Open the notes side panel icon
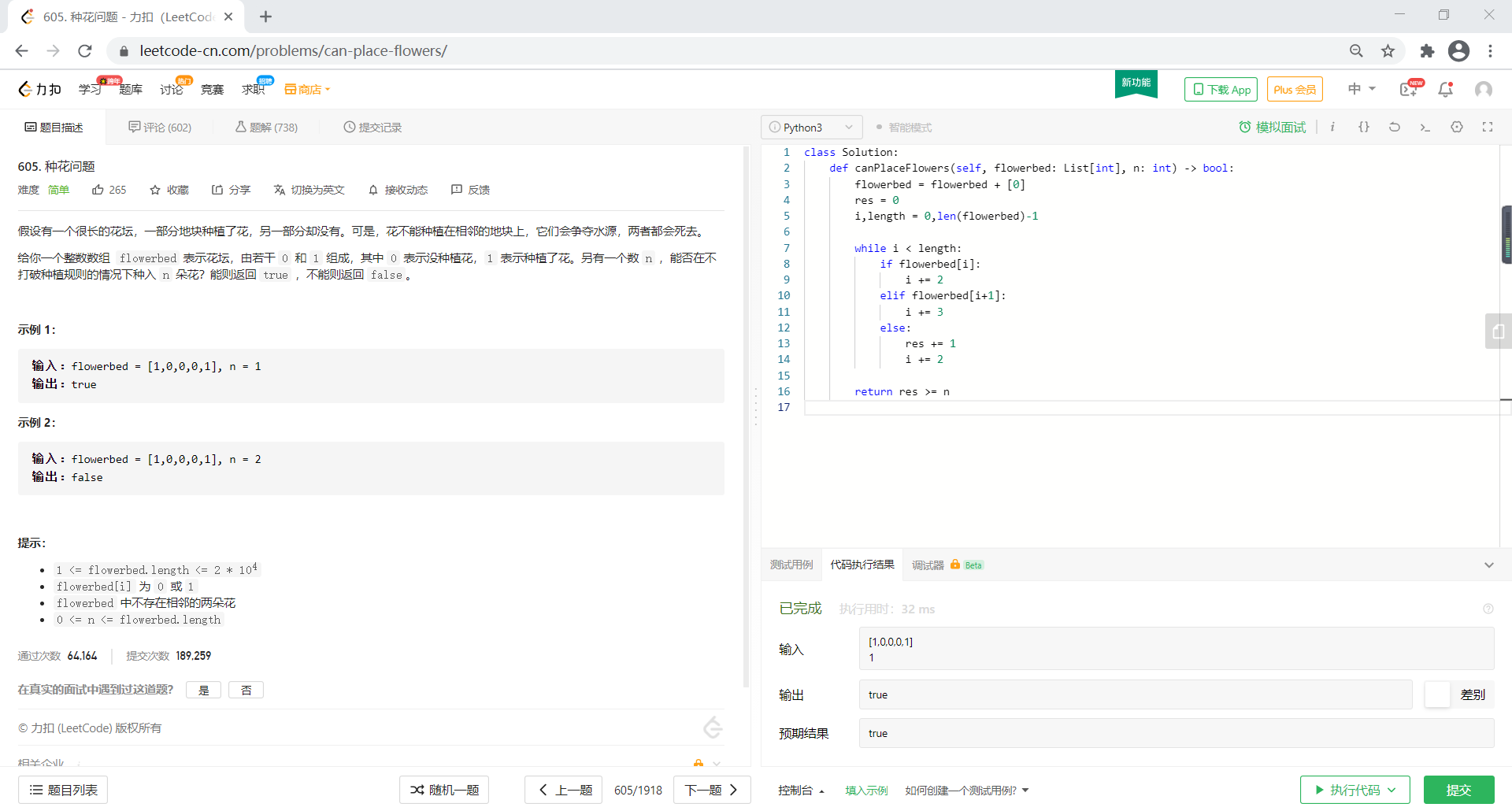Image resolution: width=1512 pixels, height=811 pixels. [x=1498, y=331]
